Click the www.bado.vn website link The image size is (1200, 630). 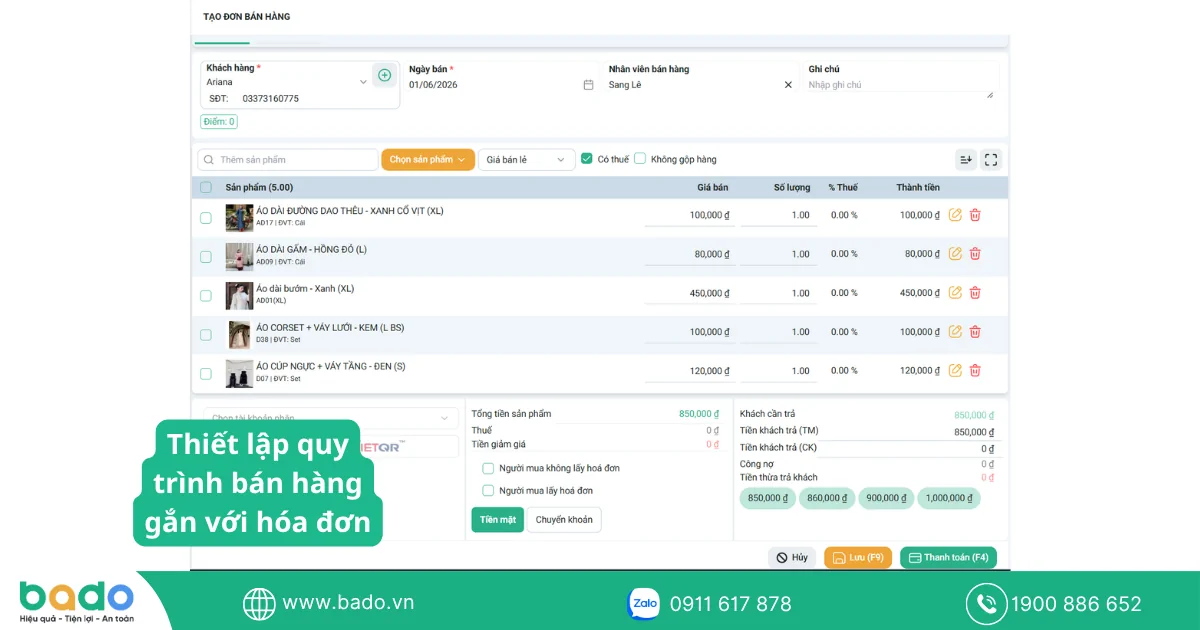[x=348, y=603]
